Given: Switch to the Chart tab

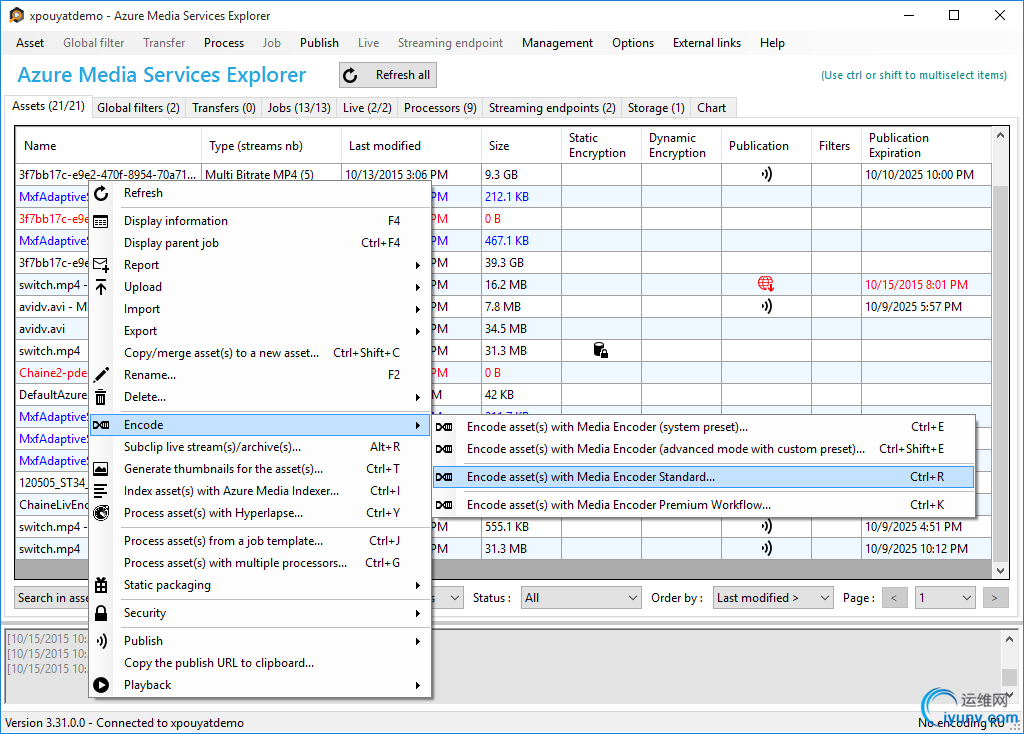Looking at the screenshot, I should pyautogui.click(x=711, y=108).
